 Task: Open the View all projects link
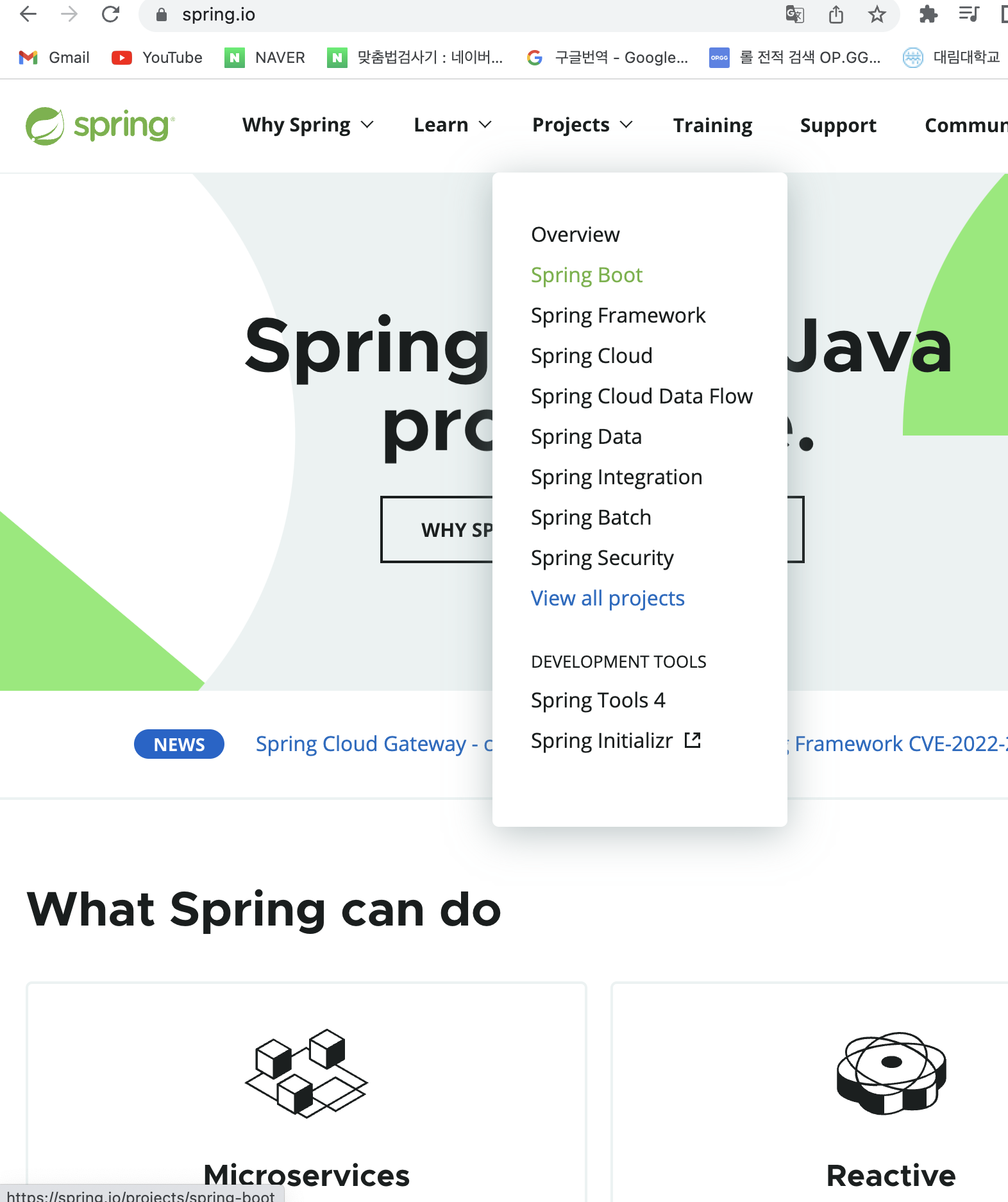coord(607,598)
